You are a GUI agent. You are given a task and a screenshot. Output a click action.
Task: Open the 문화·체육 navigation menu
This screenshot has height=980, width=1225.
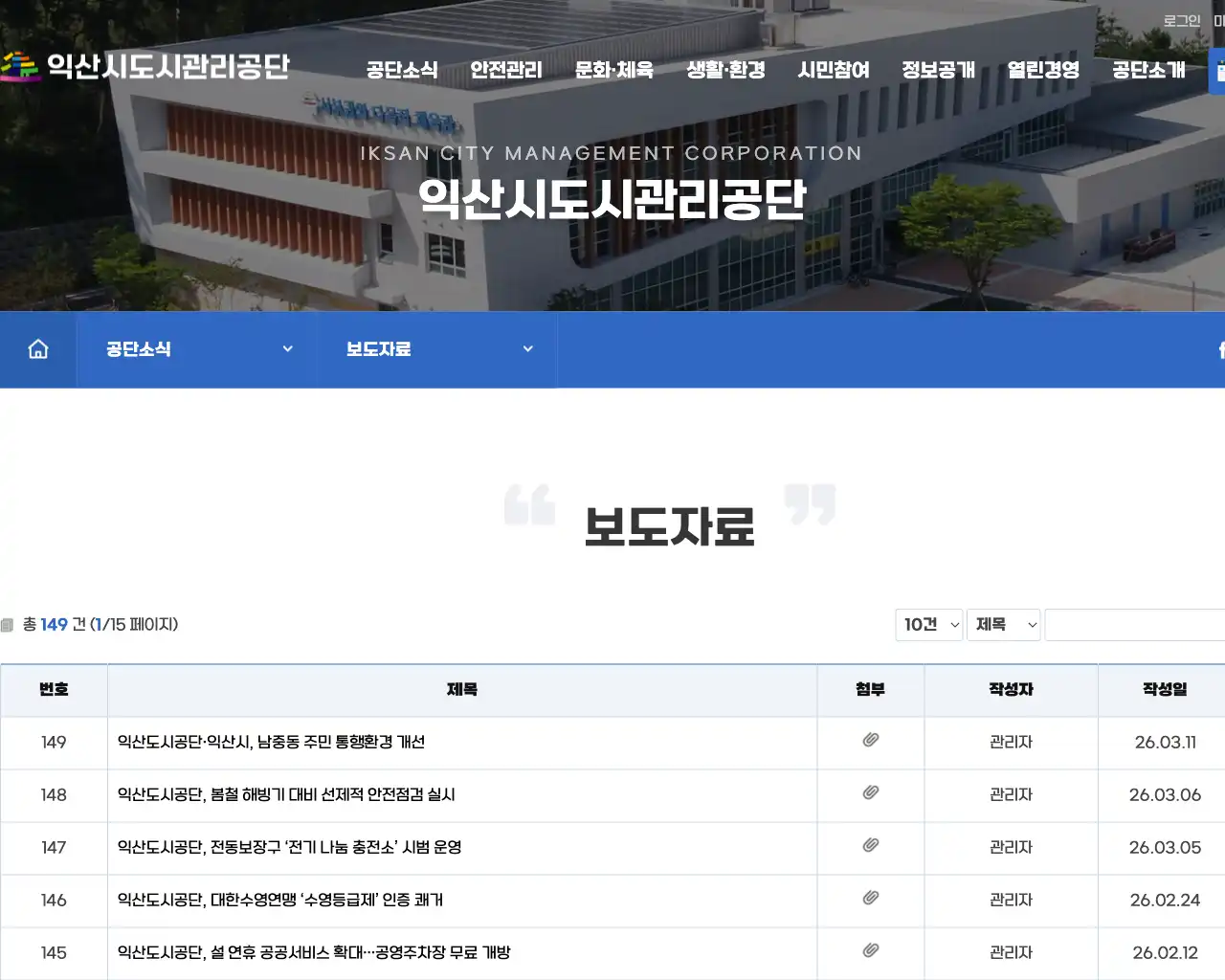coord(613,69)
